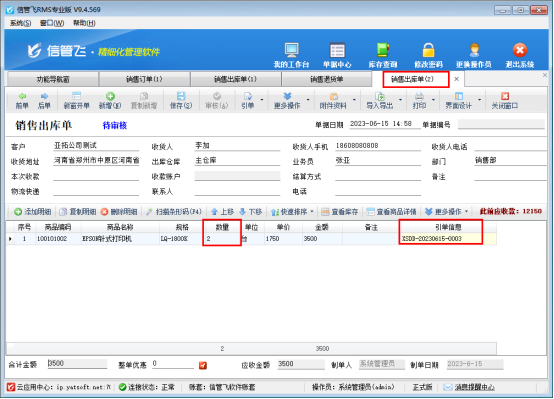Click 商品编码 column header
Screen dimensions: 554x399
pyautogui.click(x=58, y=227)
